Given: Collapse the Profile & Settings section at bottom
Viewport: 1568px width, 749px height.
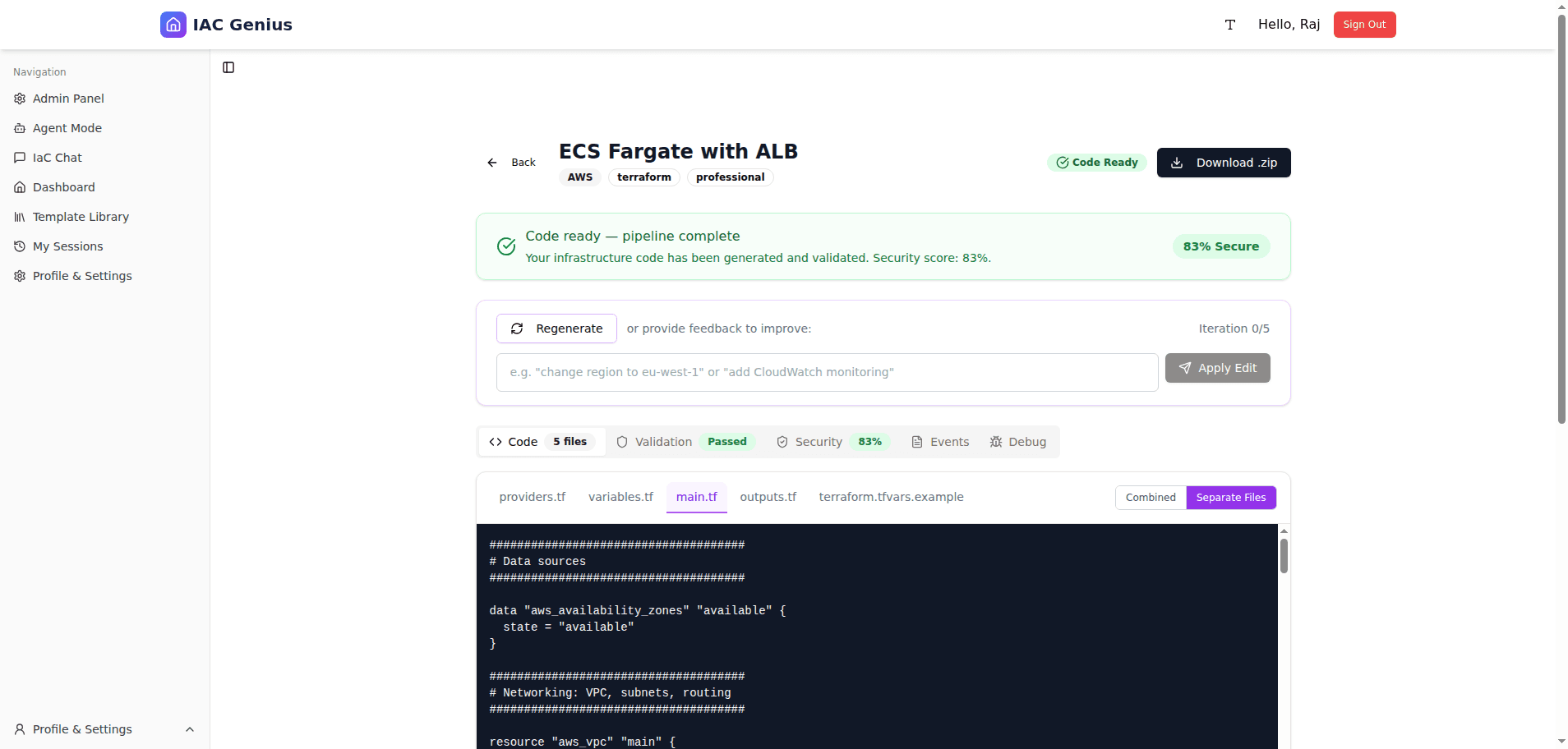Looking at the screenshot, I should point(190,729).
